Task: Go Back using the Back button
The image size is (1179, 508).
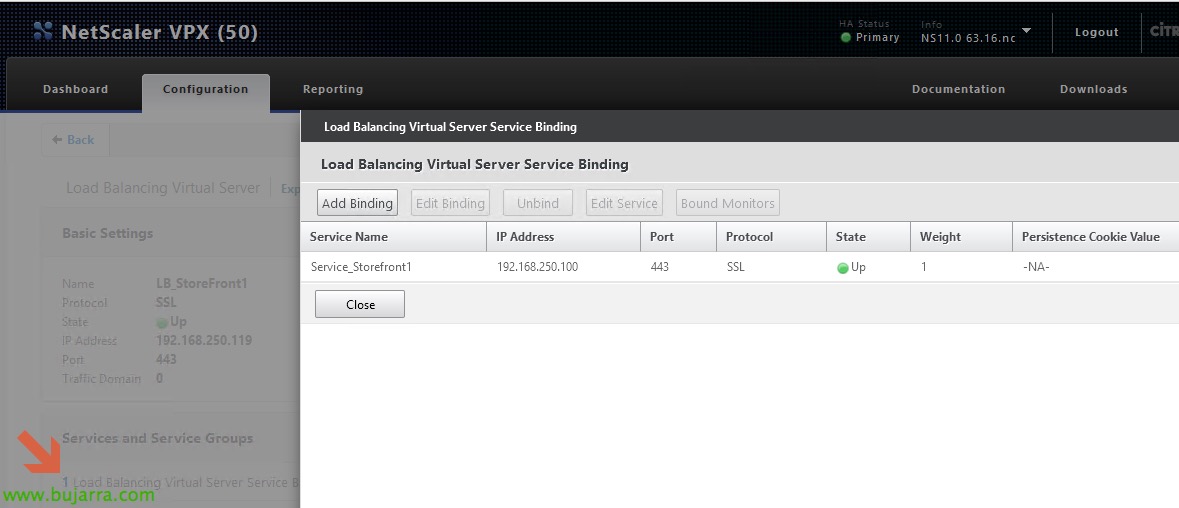Action: pos(74,140)
